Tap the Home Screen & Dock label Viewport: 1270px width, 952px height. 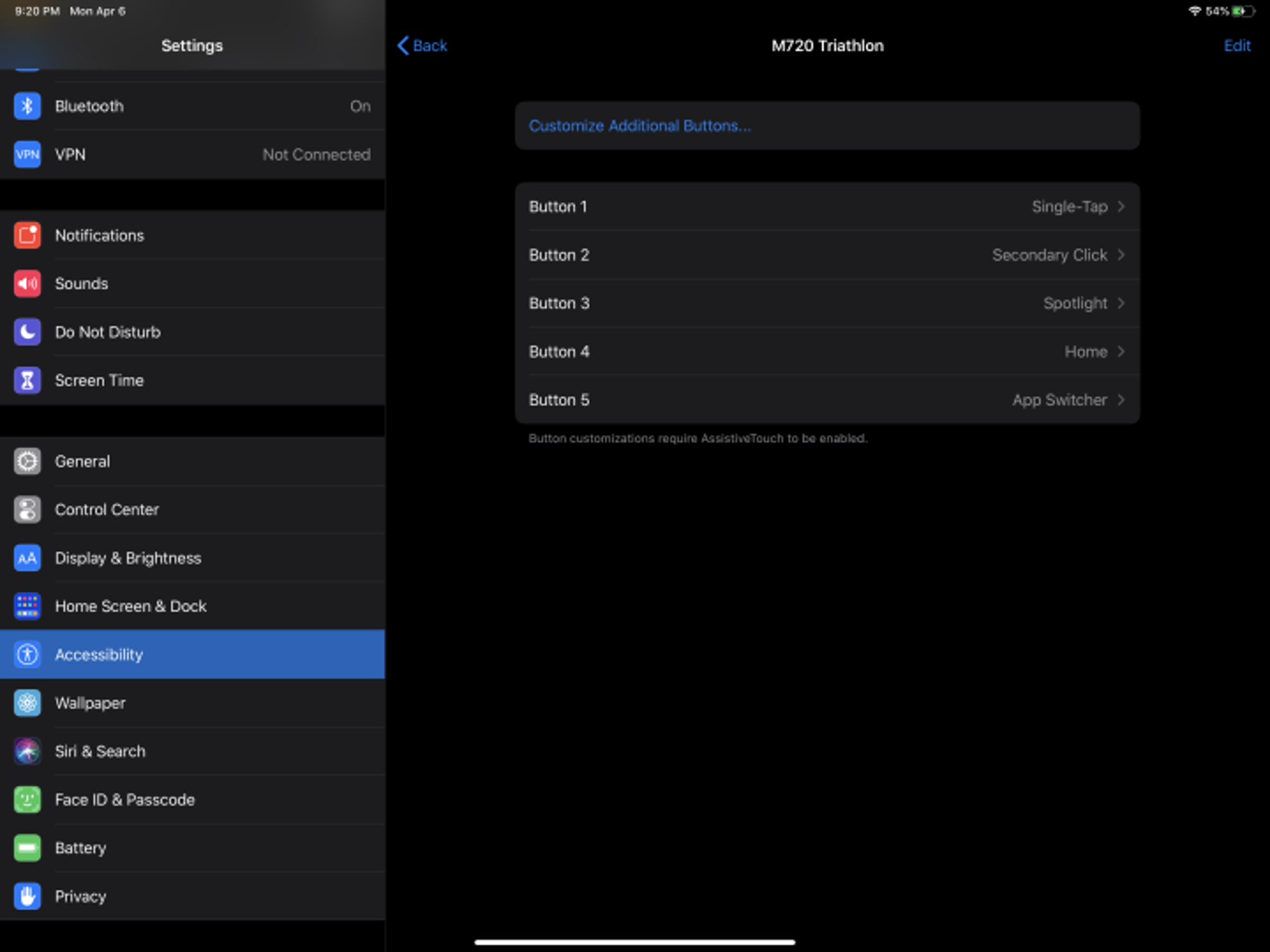click(131, 606)
